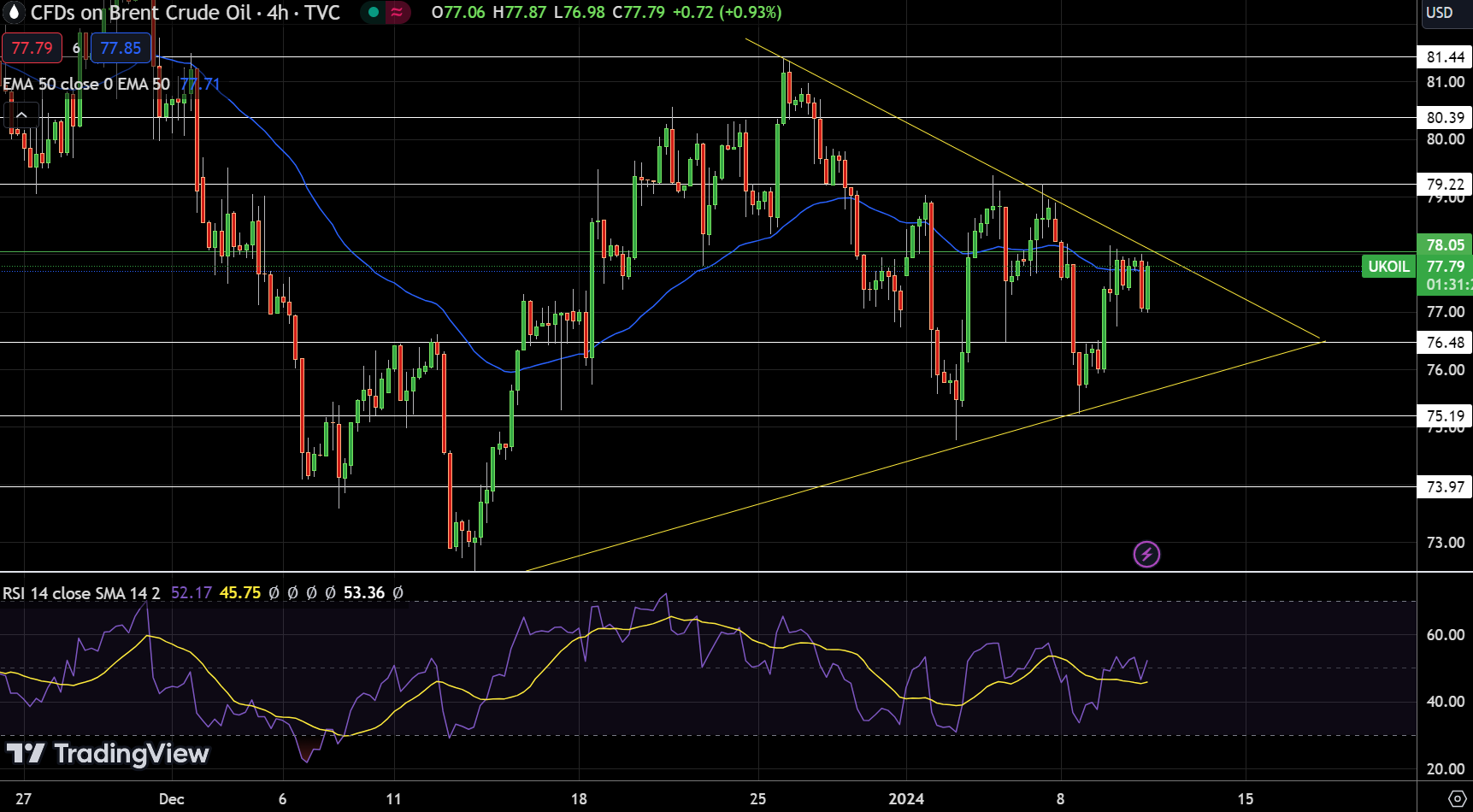Image resolution: width=1473 pixels, height=812 pixels.
Task: Click the RSI 20.00 axis tick
Action: coord(1445,768)
